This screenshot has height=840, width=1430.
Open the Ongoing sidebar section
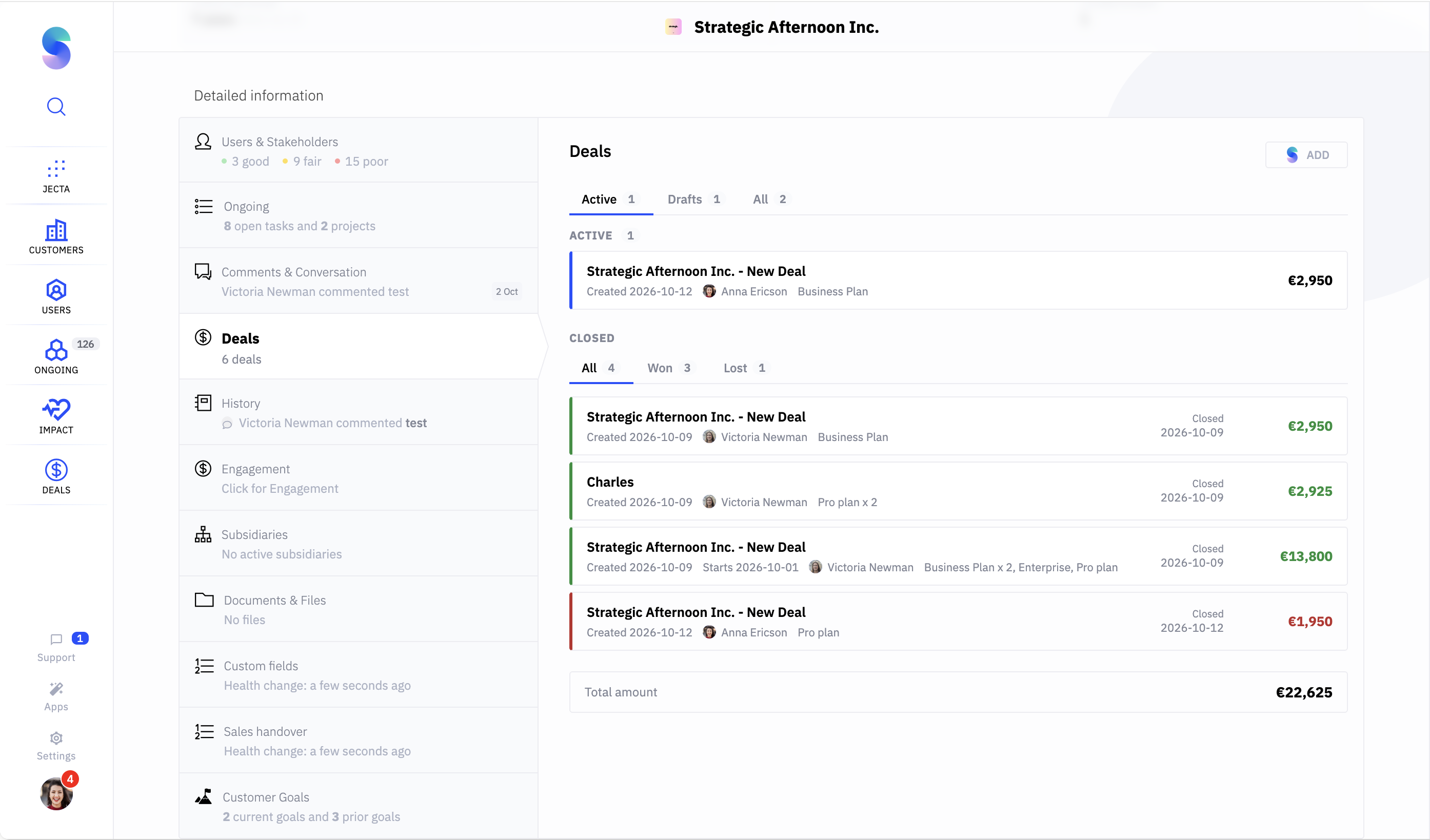click(x=56, y=357)
